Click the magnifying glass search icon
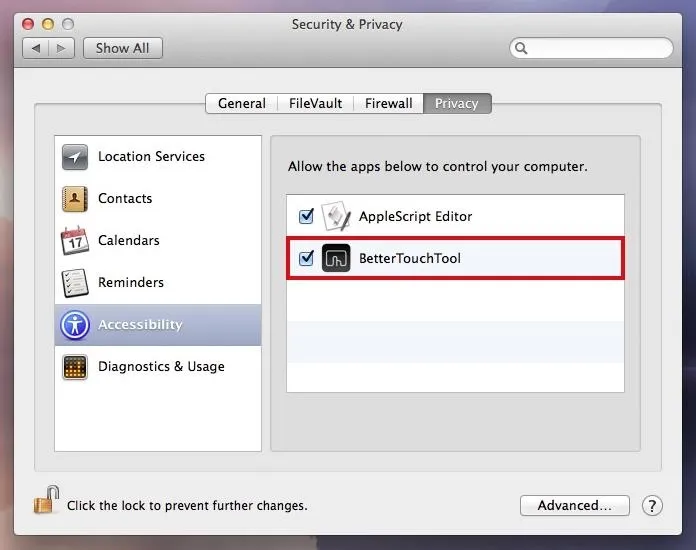Screen dimensions: 696x550 pyautogui.click(x=521, y=48)
